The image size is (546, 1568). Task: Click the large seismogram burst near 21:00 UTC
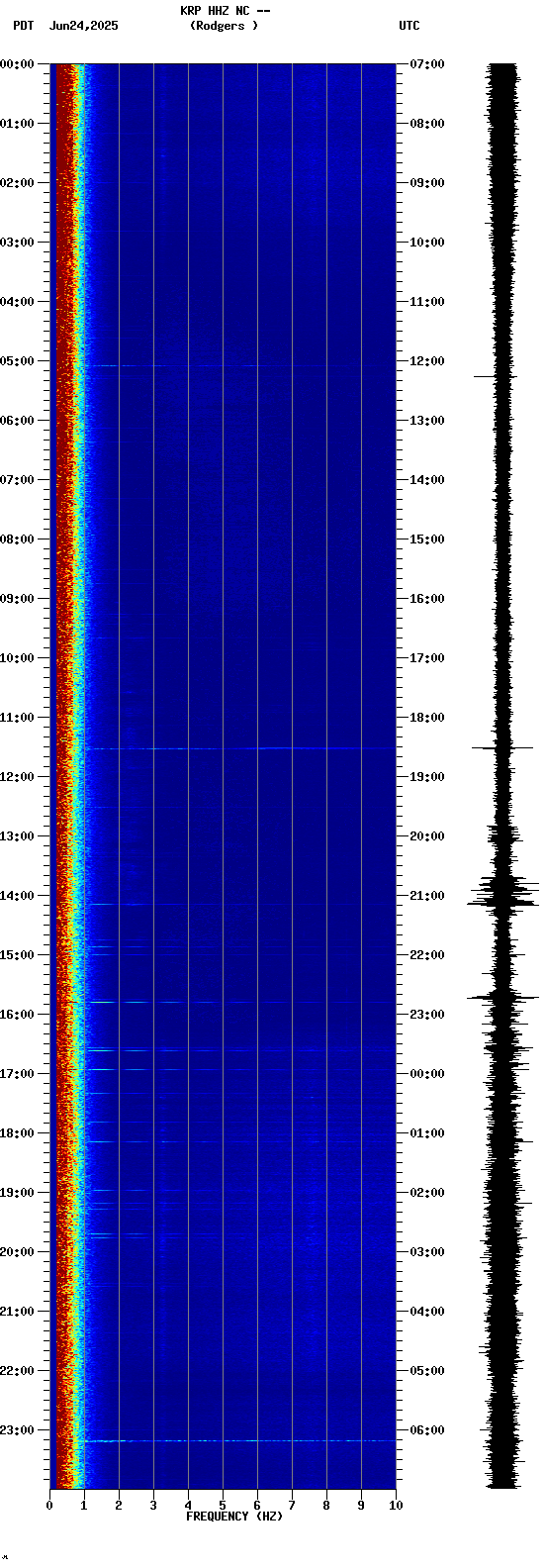[503, 891]
